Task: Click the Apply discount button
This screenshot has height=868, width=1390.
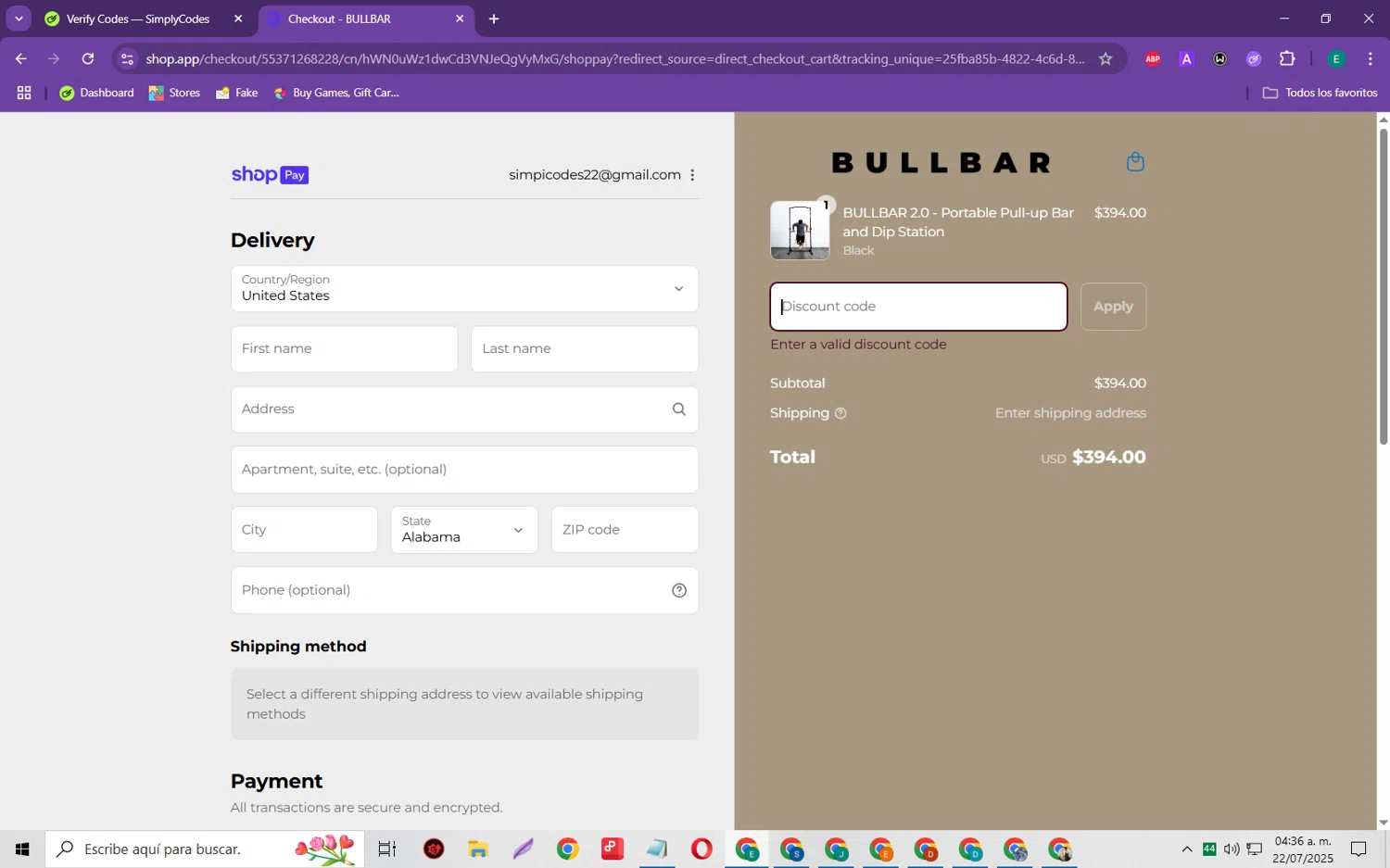Action: [x=1113, y=307]
